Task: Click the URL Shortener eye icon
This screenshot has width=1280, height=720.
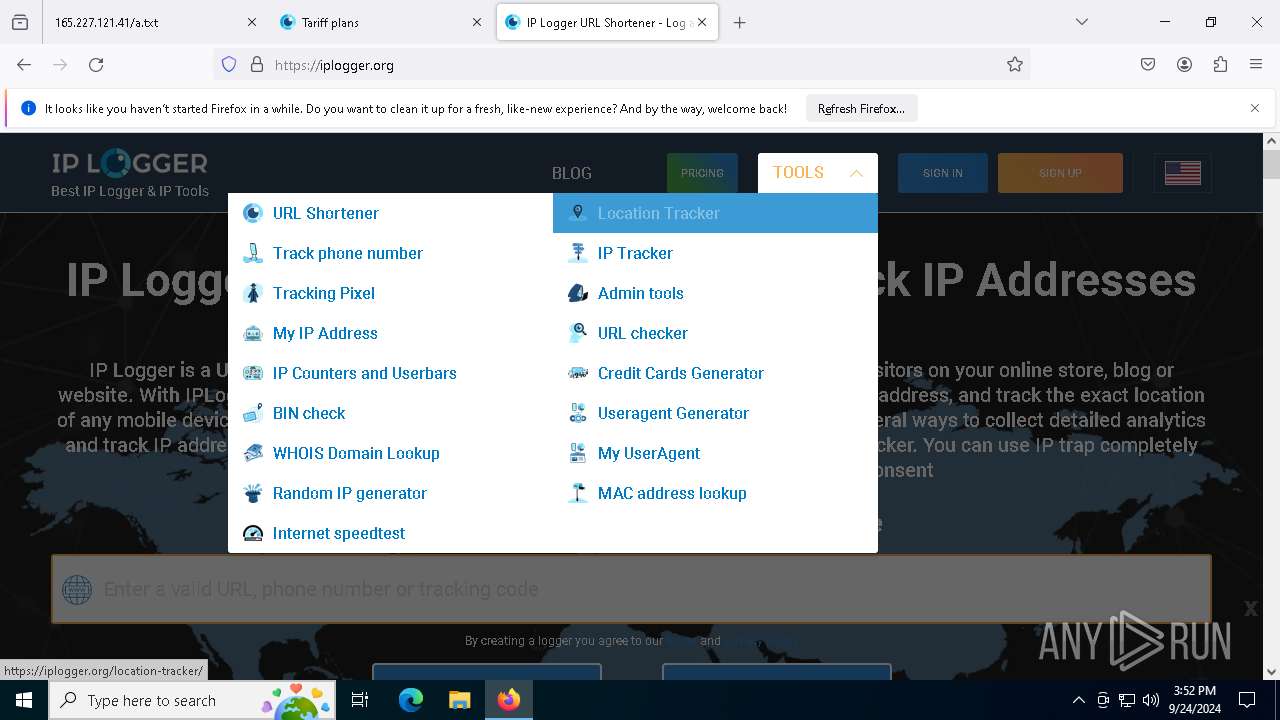Action: [x=253, y=213]
